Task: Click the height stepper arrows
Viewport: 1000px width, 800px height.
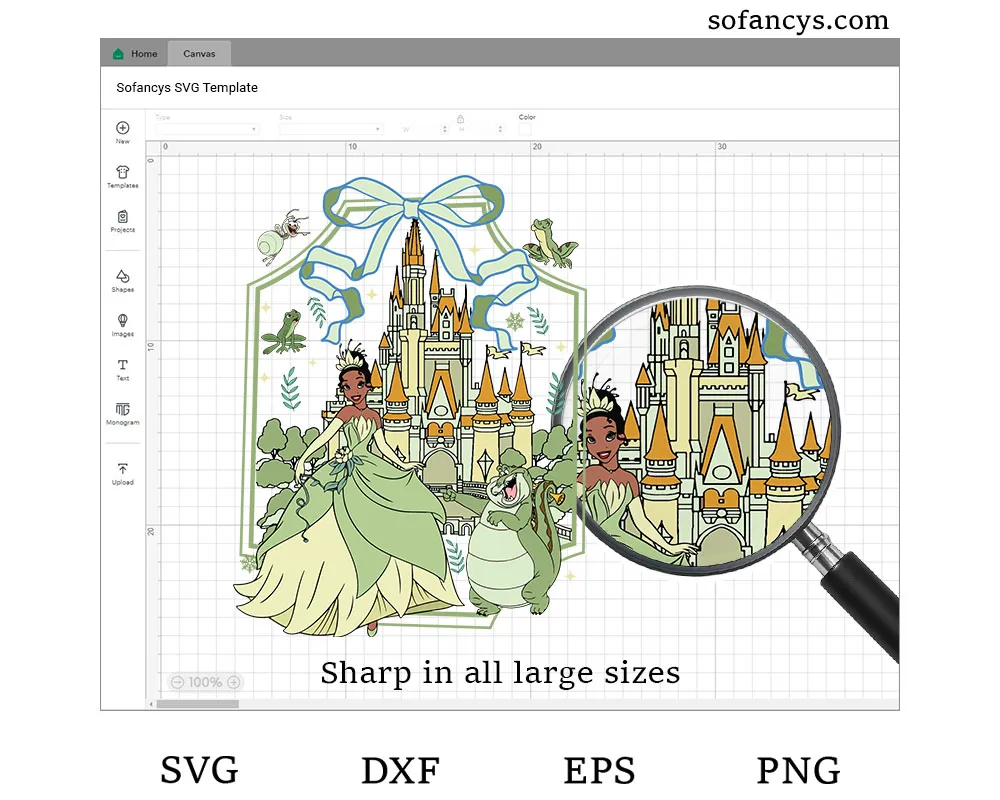Action: [x=499, y=129]
